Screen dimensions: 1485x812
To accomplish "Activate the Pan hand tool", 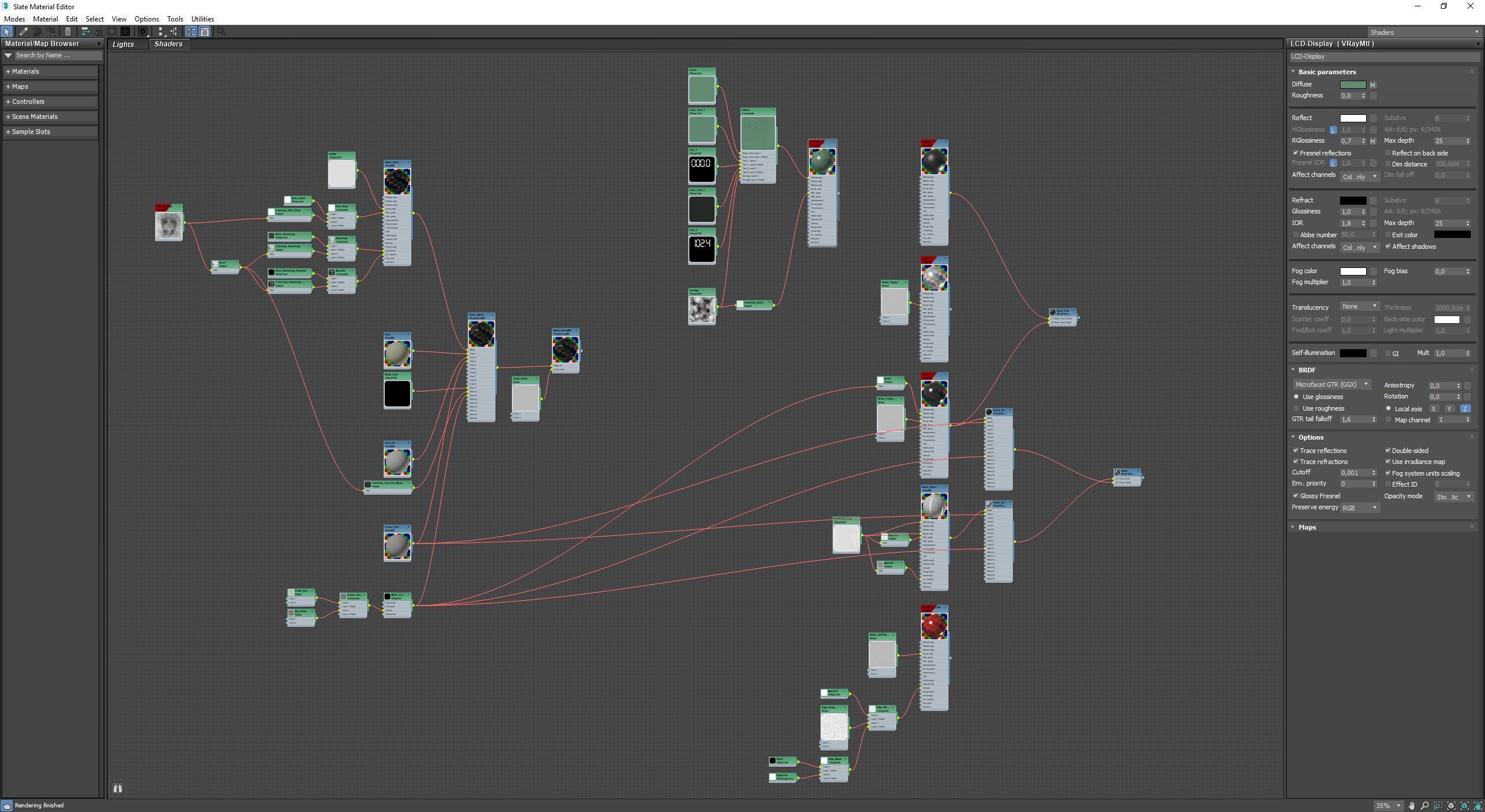I will click(x=1411, y=806).
